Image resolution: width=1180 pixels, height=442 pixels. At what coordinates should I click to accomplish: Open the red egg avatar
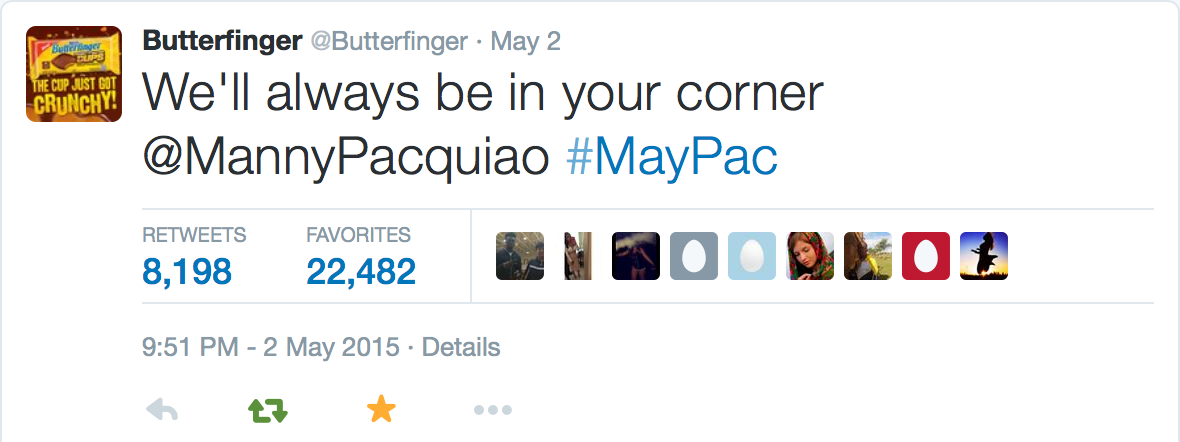[x=926, y=256]
